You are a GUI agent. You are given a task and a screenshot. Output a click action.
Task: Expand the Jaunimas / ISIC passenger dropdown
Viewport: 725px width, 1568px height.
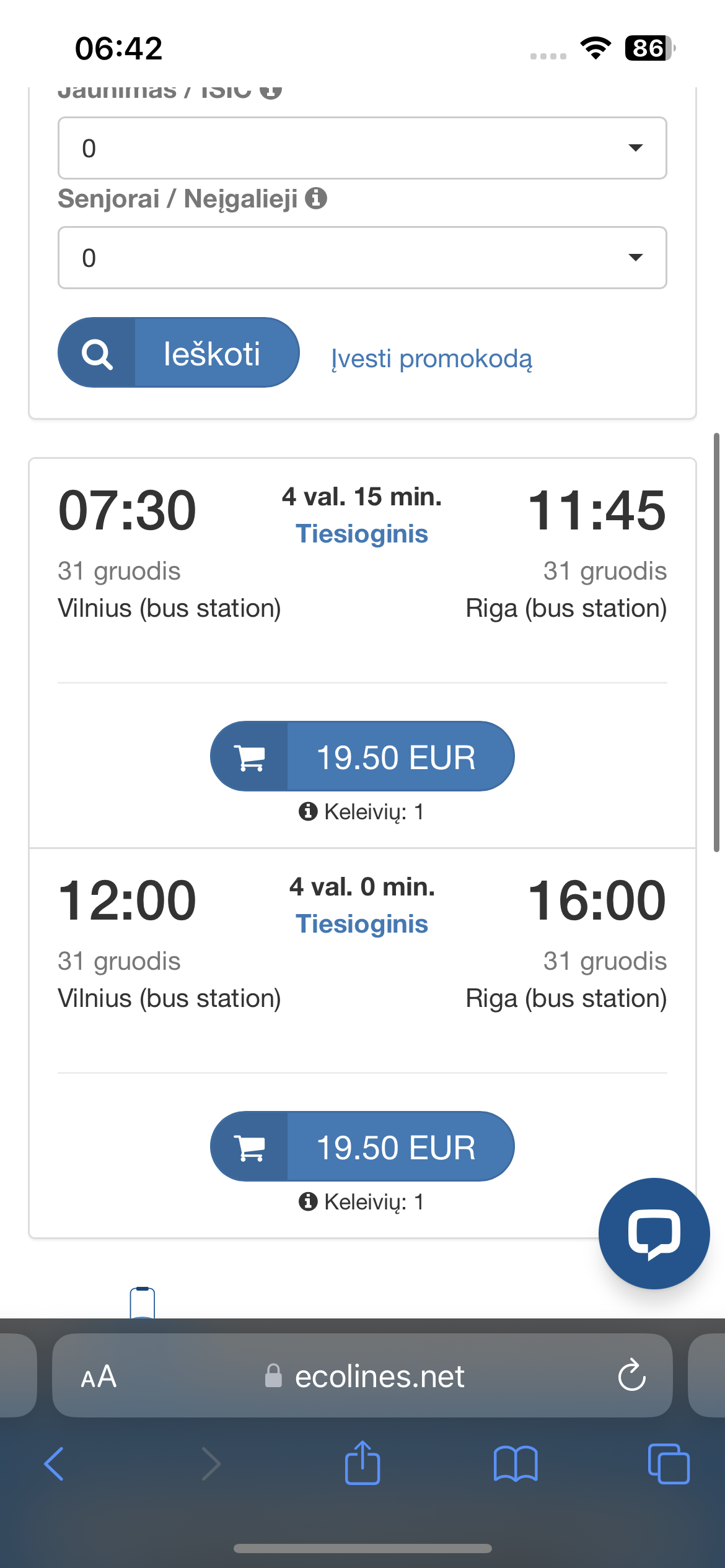pos(362,148)
